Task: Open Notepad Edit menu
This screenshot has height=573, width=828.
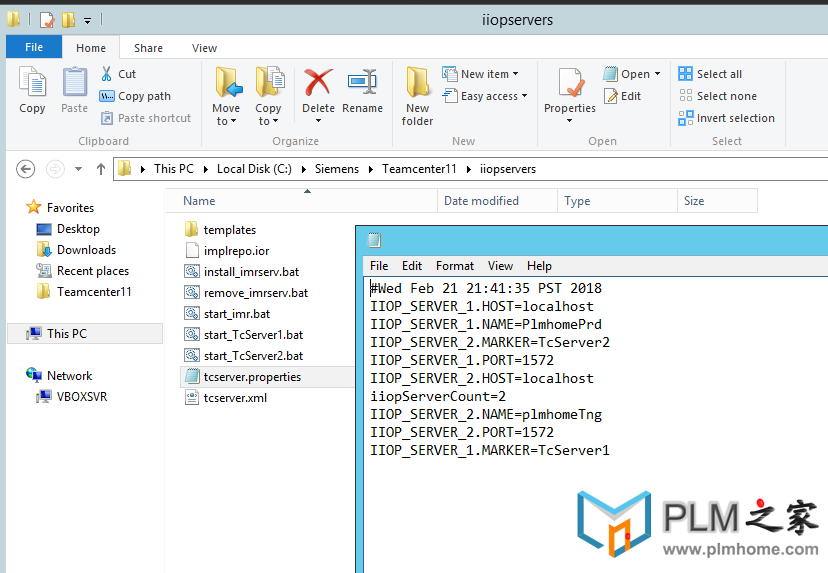Action: point(412,266)
